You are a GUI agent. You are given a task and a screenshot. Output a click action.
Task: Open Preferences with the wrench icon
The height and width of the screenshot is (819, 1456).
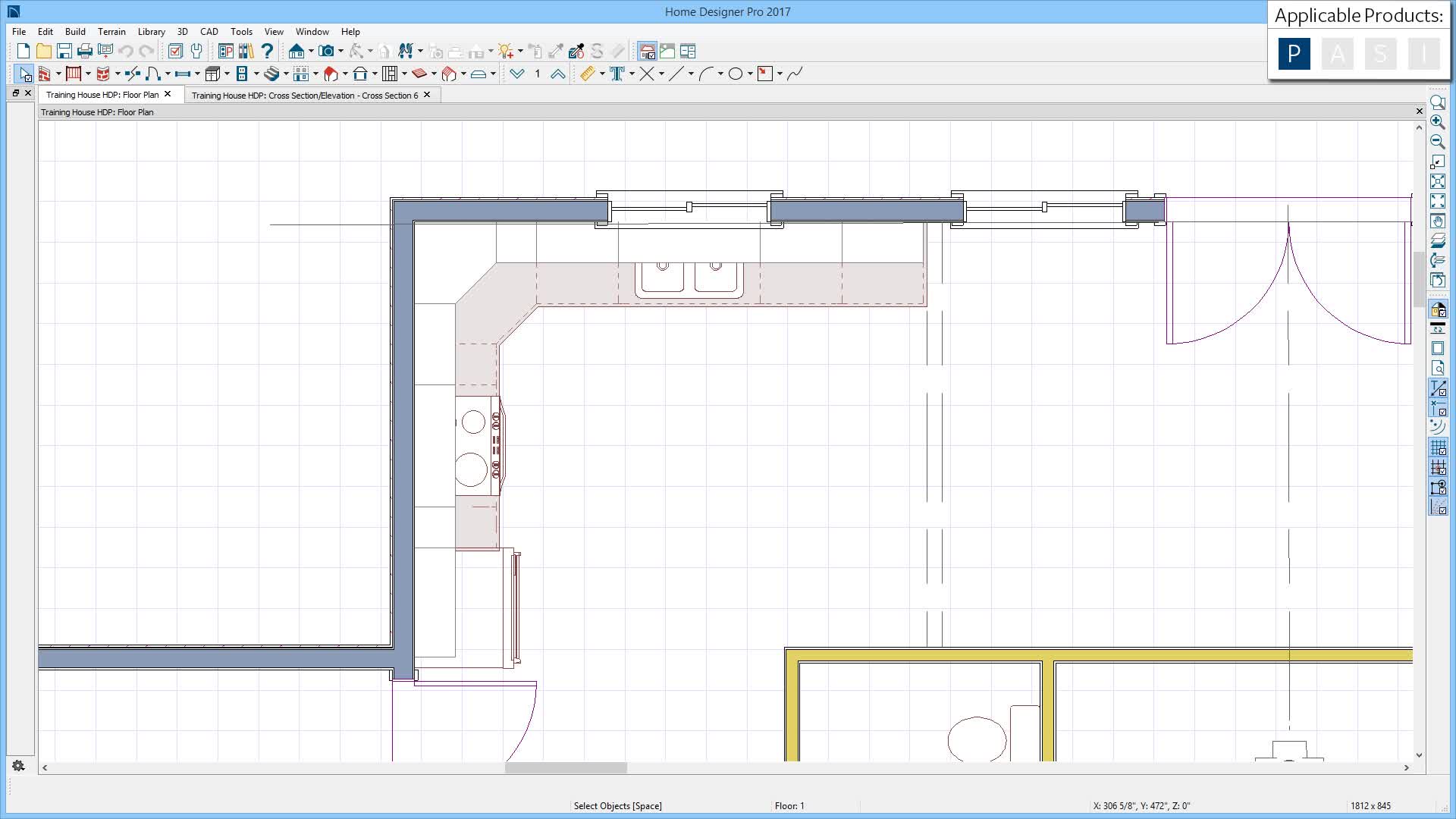196,52
